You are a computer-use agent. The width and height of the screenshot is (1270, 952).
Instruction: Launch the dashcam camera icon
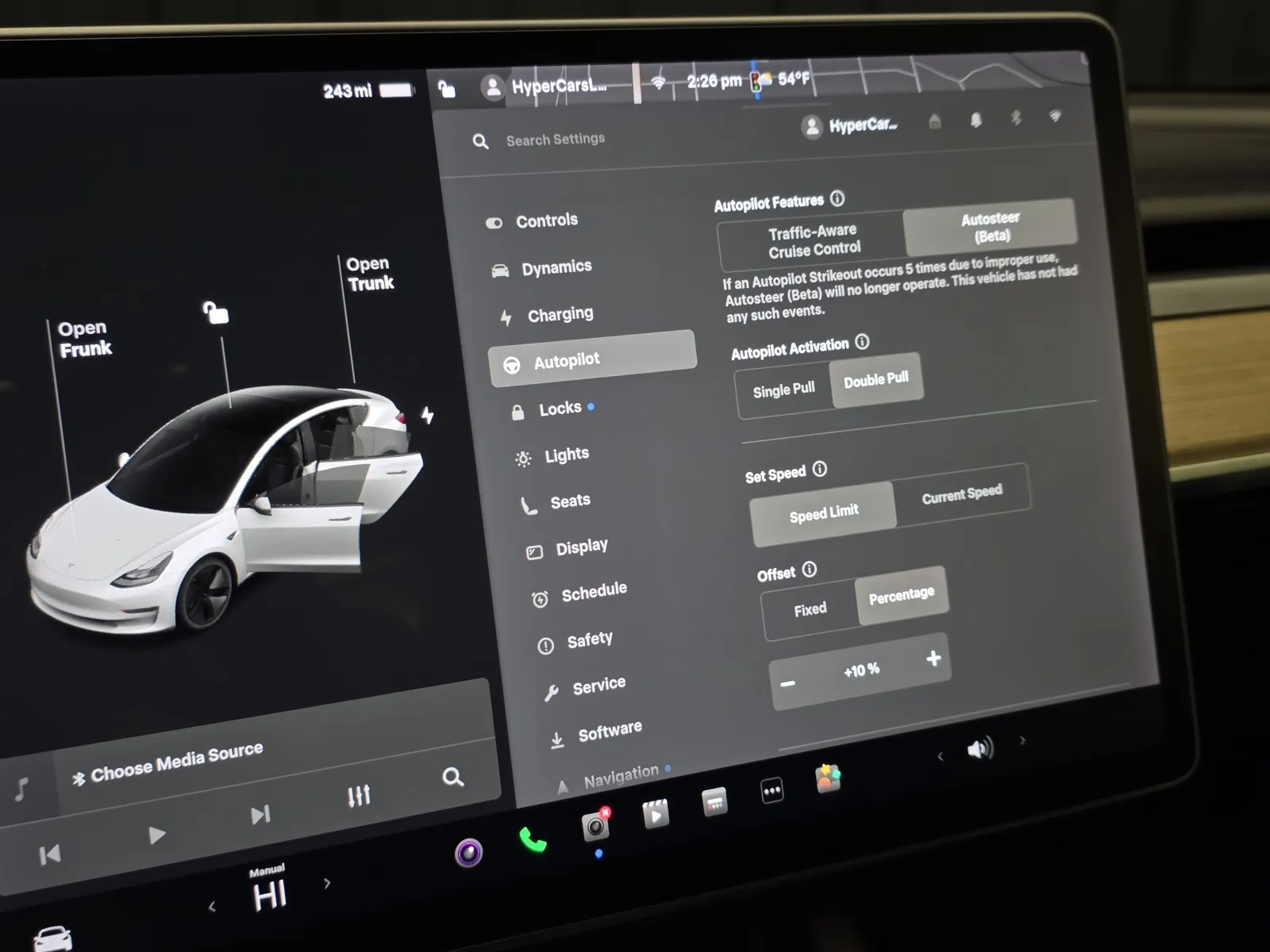coord(595,827)
